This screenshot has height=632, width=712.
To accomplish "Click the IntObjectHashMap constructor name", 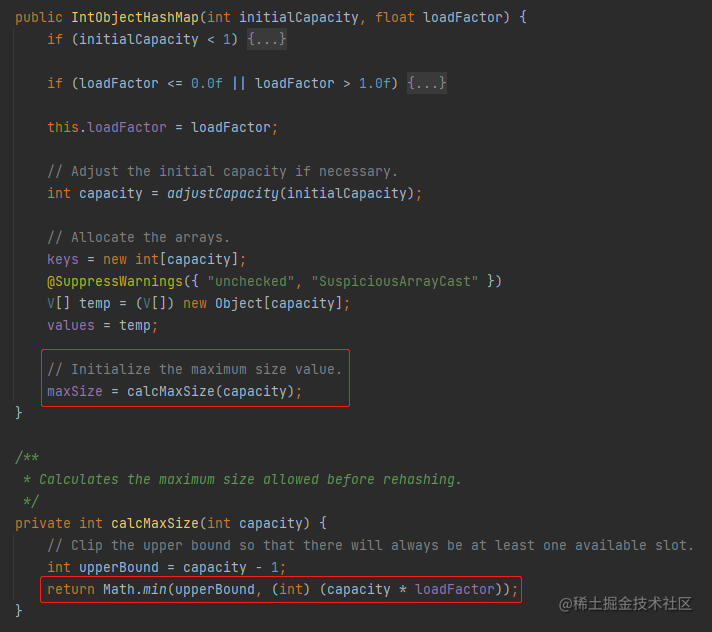I will 135,17.
